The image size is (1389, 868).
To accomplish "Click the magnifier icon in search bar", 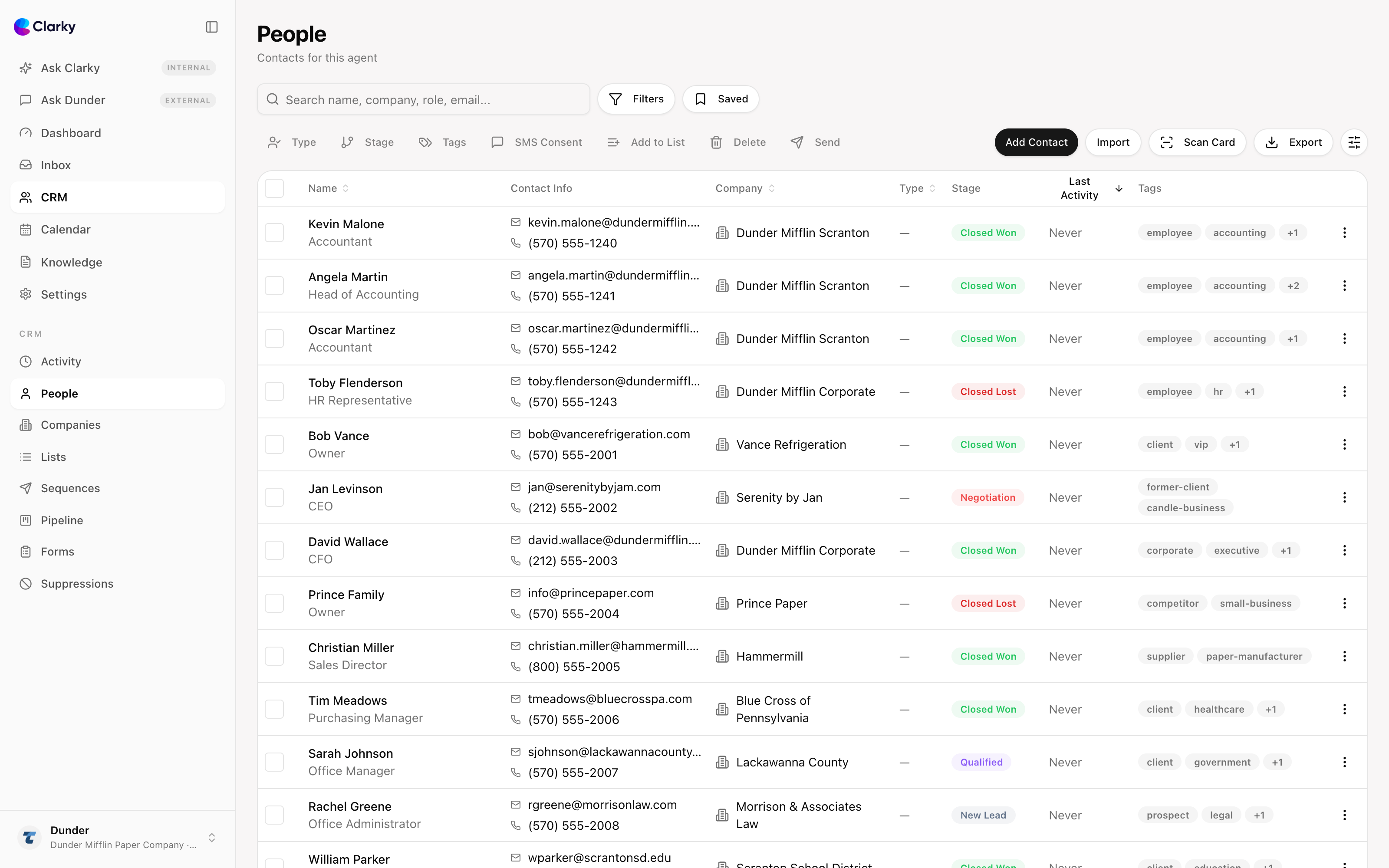I will pos(273,99).
